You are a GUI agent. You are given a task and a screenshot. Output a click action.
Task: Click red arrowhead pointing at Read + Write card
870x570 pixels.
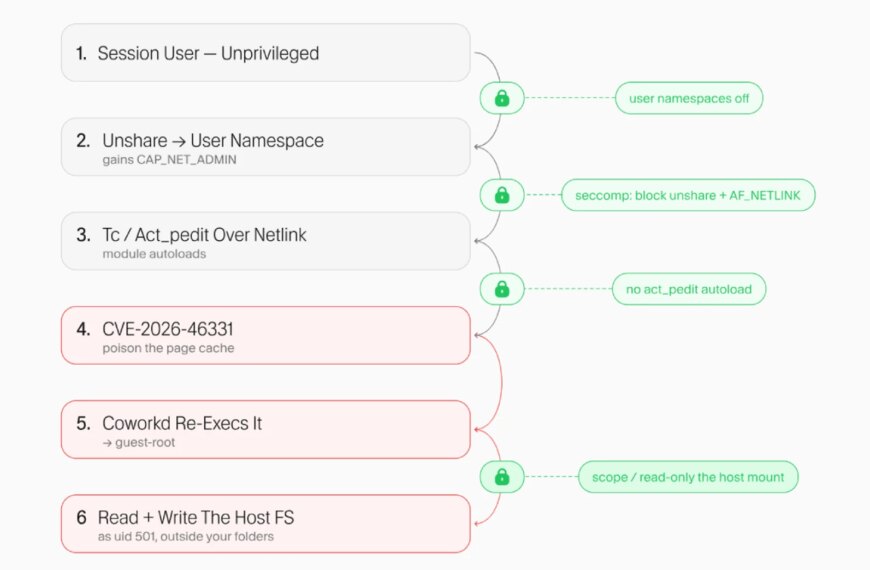pyautogui.click(x=477, y=523)
